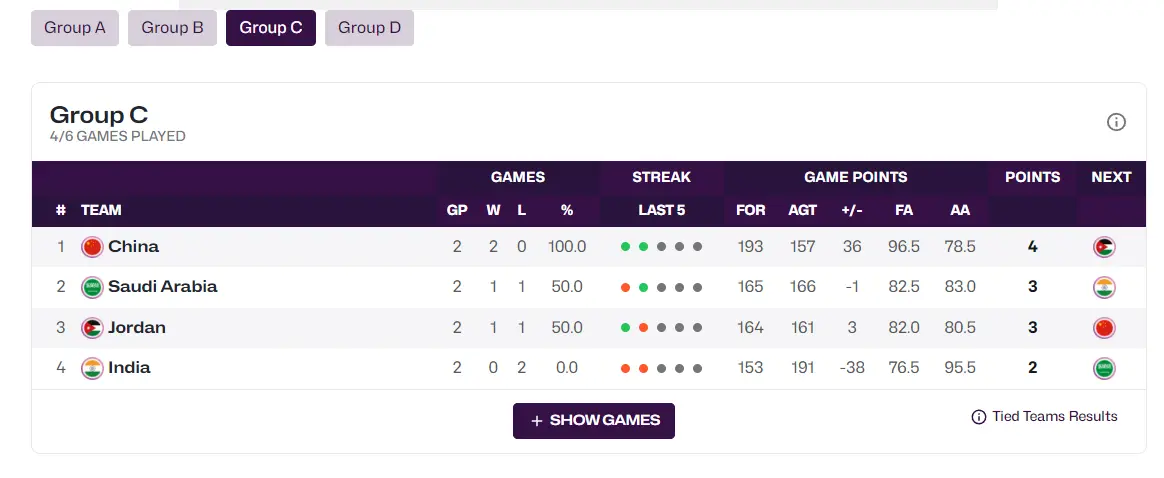Click the Saudi Arabia flag beside team name

(92, 287)
